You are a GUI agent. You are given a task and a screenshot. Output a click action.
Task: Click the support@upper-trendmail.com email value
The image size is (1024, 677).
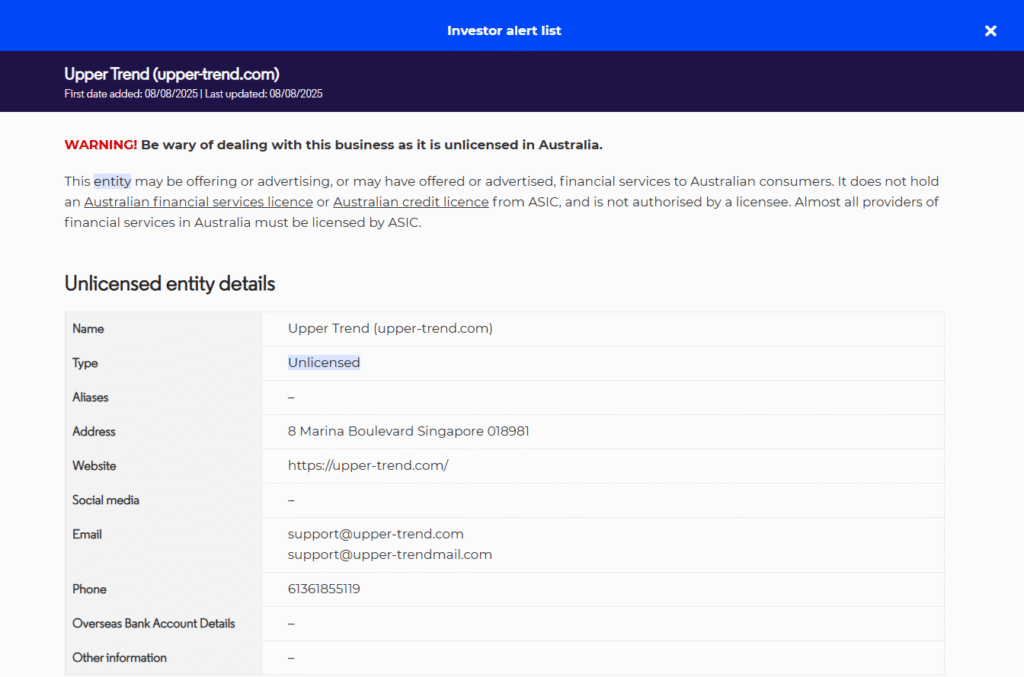[390, 554]
